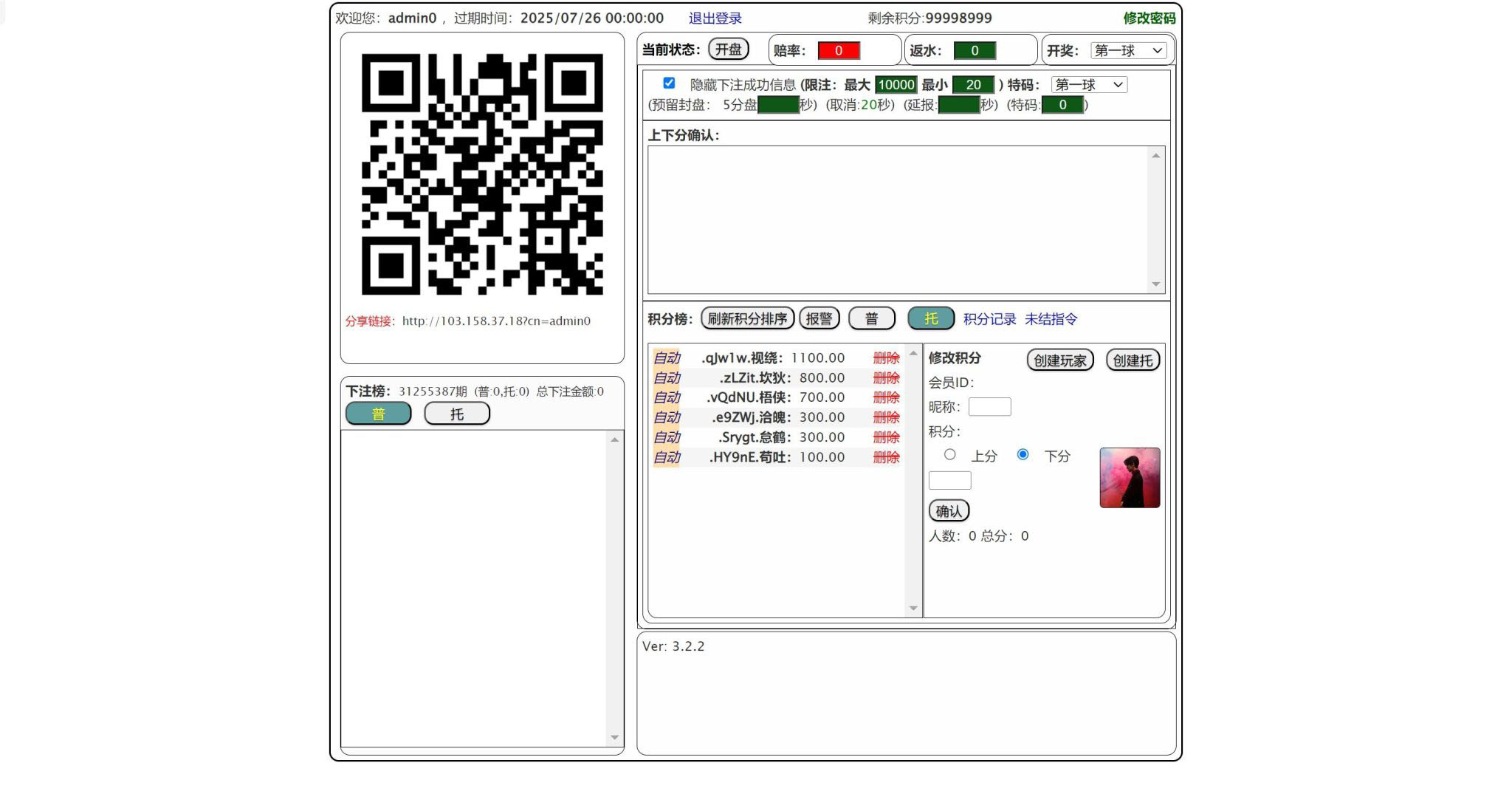Screen dimensions: 1512x811
Task: Click the avatar photo thumbnail
Action: pos(1130,478)
